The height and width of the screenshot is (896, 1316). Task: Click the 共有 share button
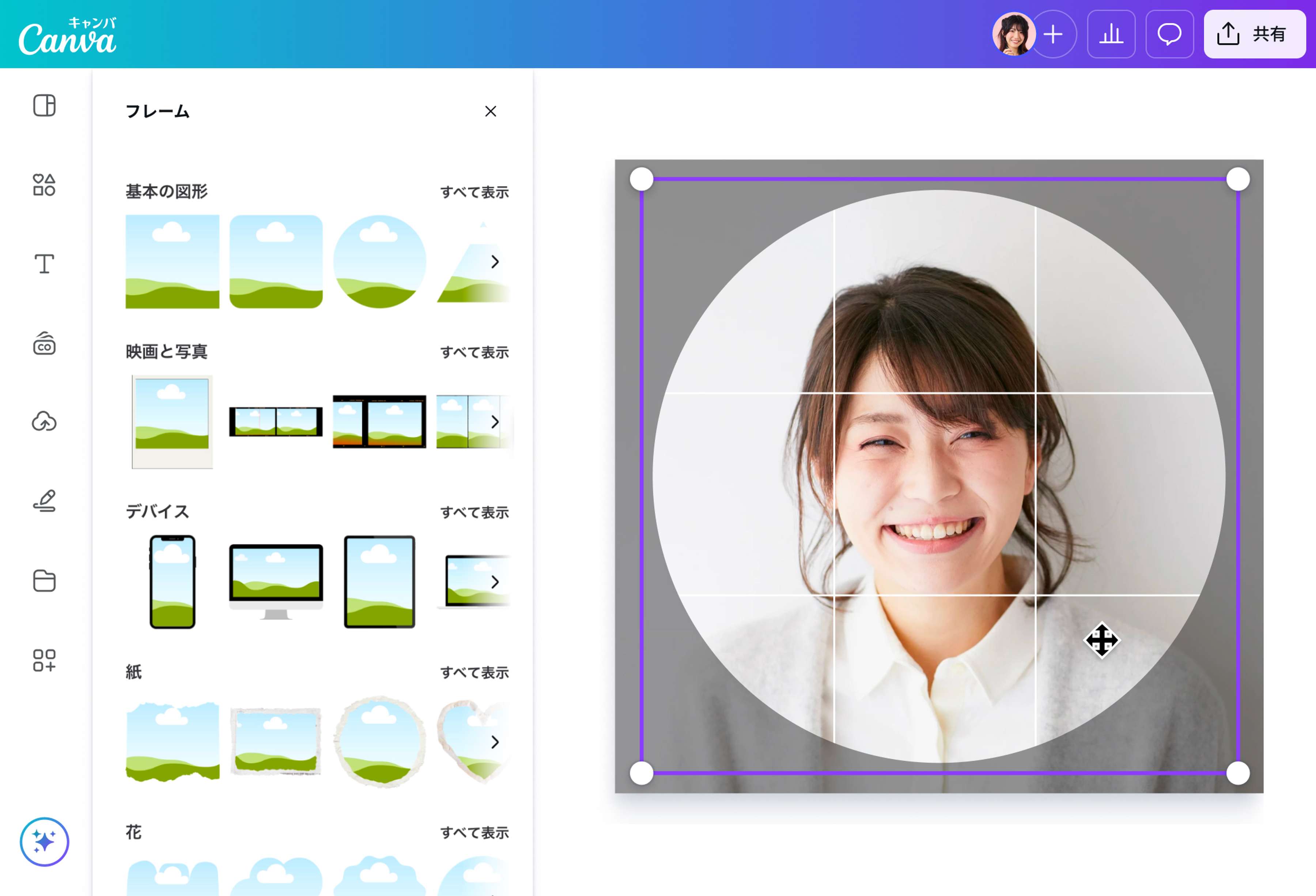click(x=1254, y=34)
